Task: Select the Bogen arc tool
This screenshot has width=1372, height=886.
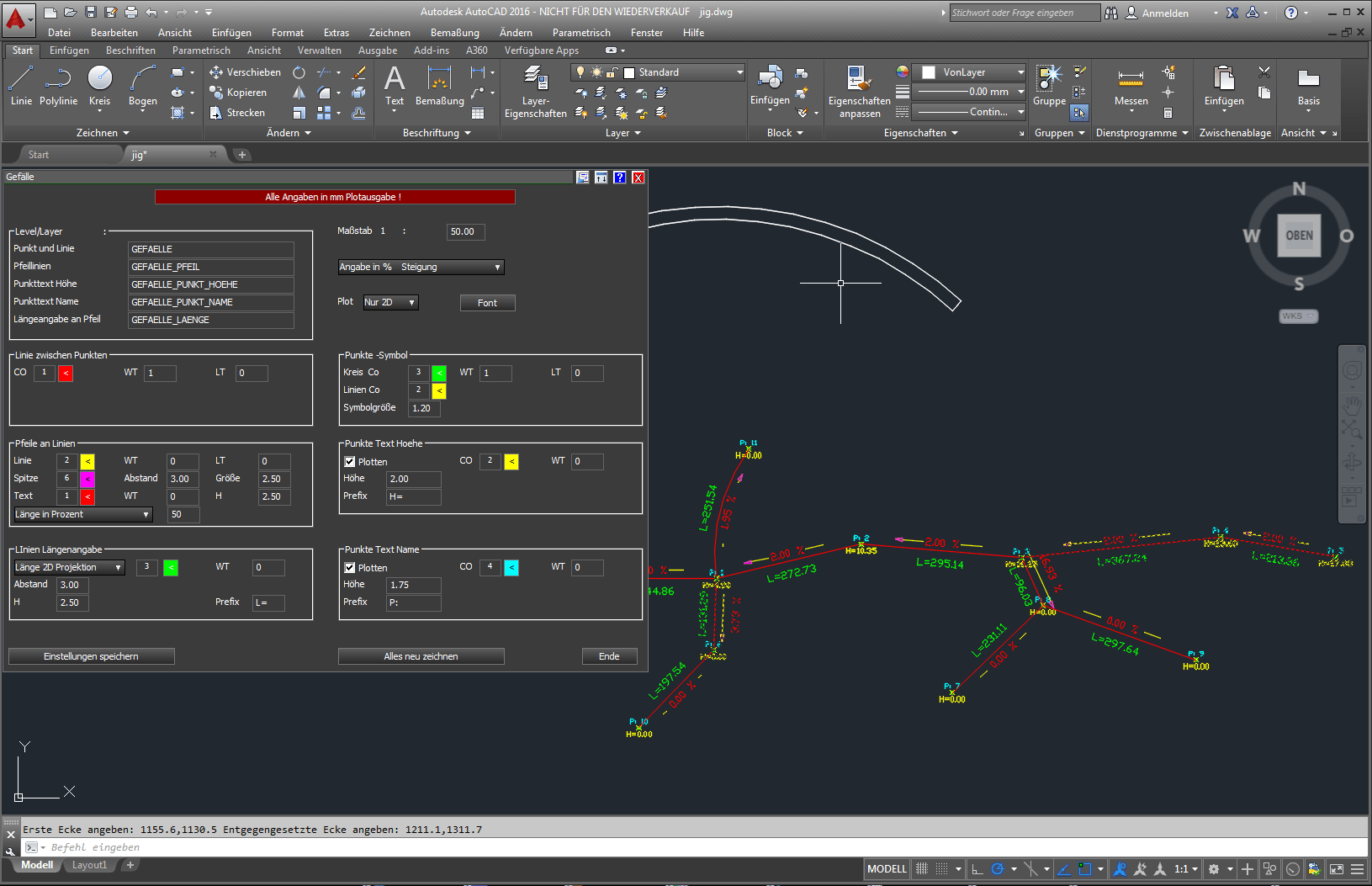Action: click(x=142, y=86)
